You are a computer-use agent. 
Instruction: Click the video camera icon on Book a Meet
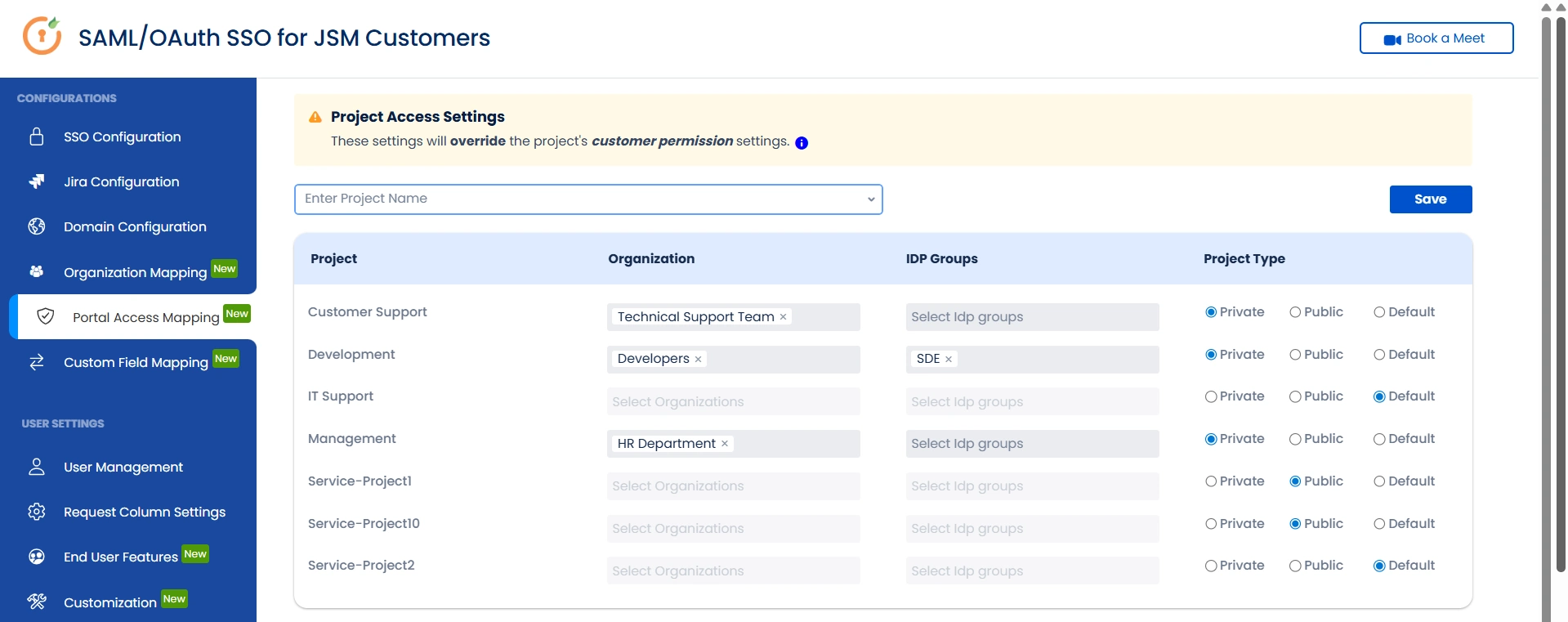pyautogui.click(x=1392, y=39)
